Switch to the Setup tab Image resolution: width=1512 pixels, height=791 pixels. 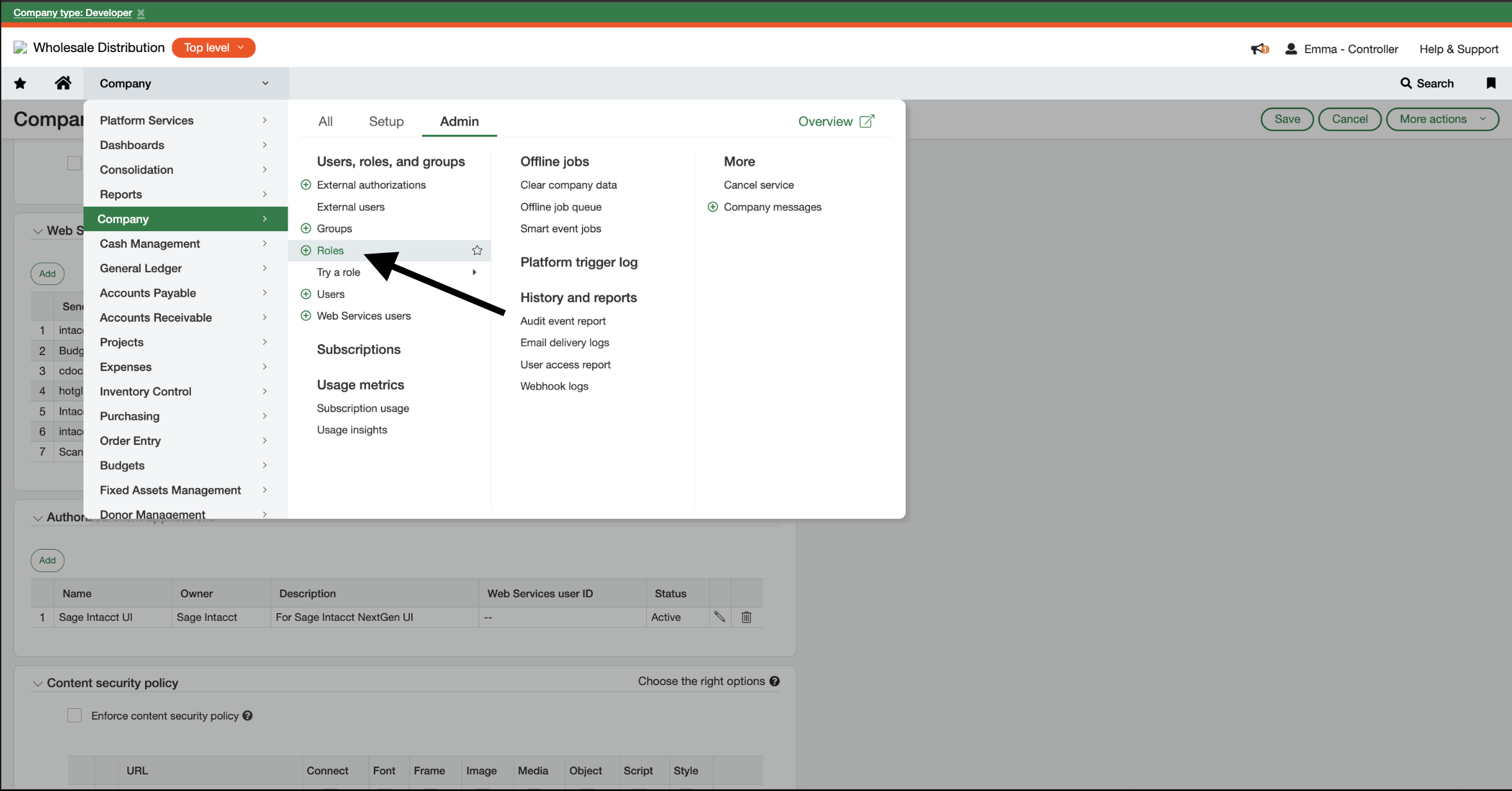386,121
